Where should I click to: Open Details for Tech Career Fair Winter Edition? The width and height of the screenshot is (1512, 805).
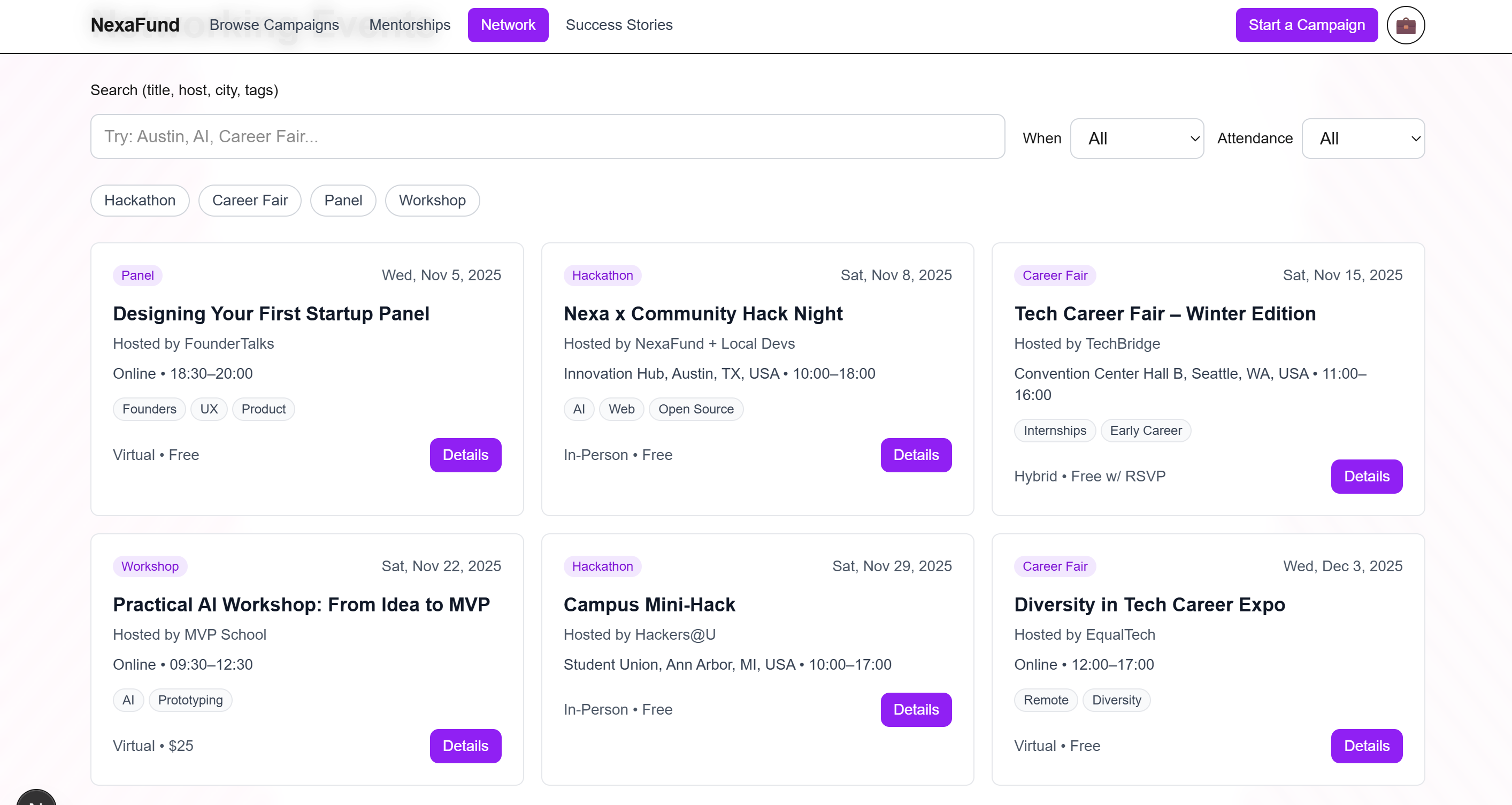coord(1366,476)
